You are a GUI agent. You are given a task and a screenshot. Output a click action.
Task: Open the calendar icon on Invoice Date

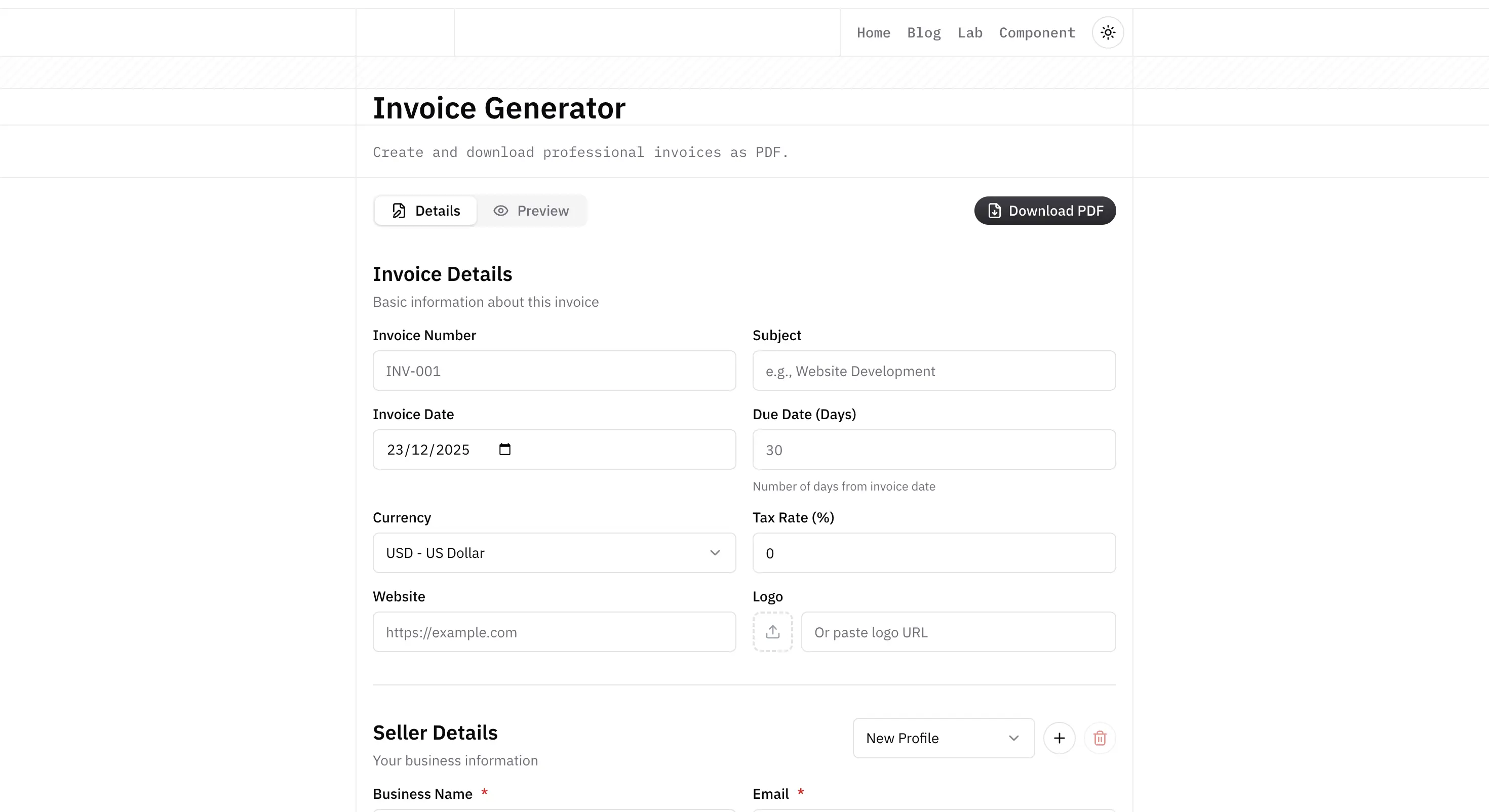pyautogui.click(x=505, y=449)
